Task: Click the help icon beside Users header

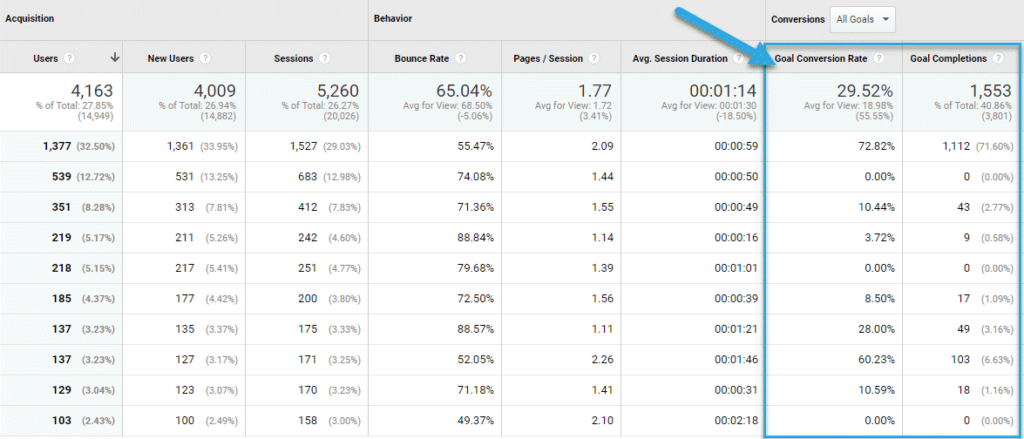Action: click(x=70, y=58)
